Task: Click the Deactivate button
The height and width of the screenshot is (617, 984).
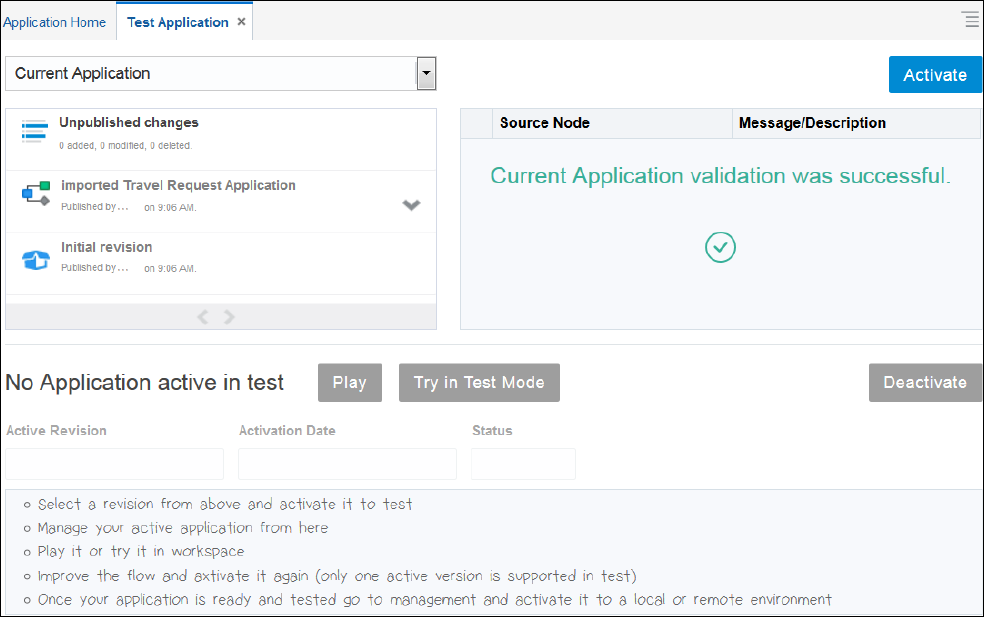Action: click(925, 382)
